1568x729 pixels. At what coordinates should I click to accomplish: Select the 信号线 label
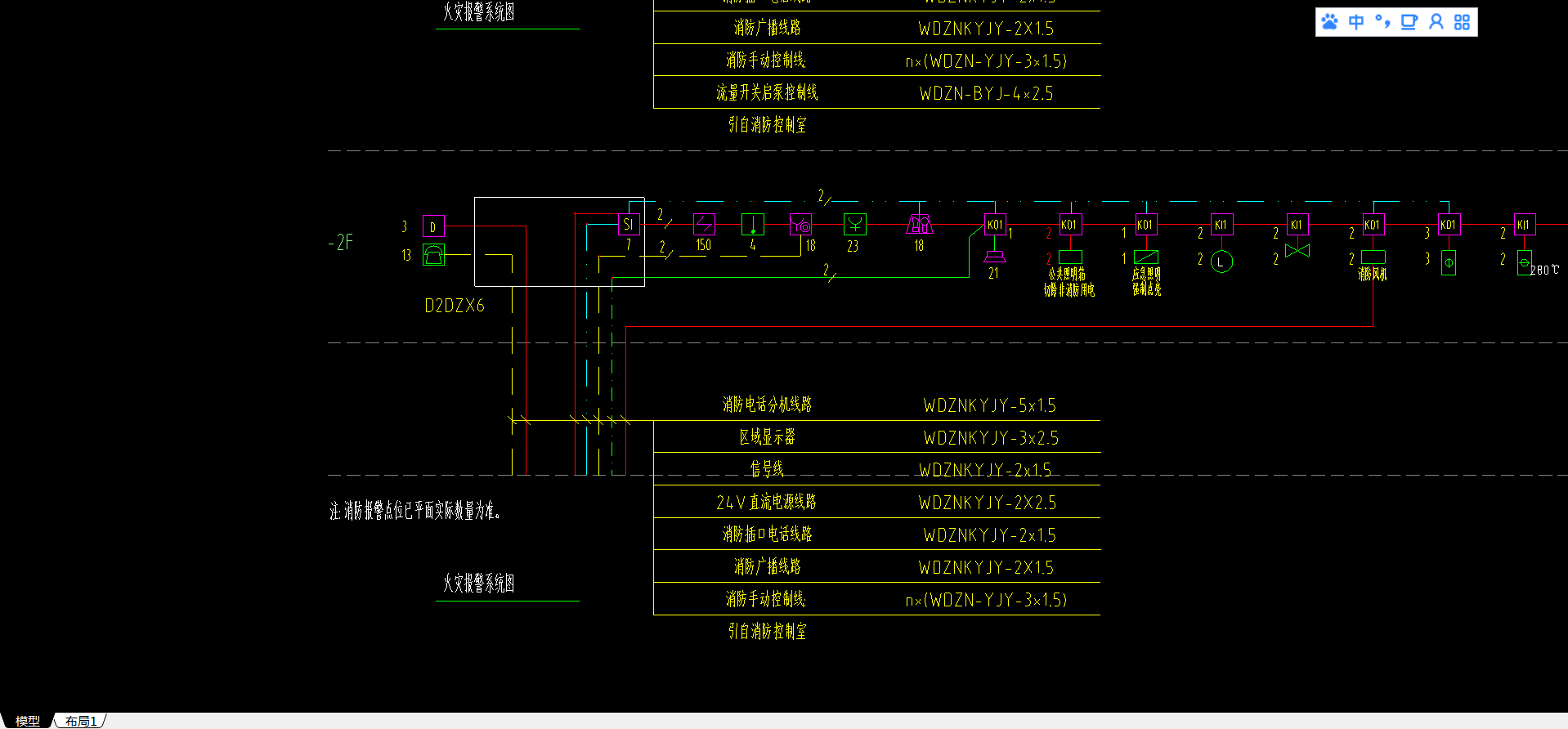click(767, 468)
